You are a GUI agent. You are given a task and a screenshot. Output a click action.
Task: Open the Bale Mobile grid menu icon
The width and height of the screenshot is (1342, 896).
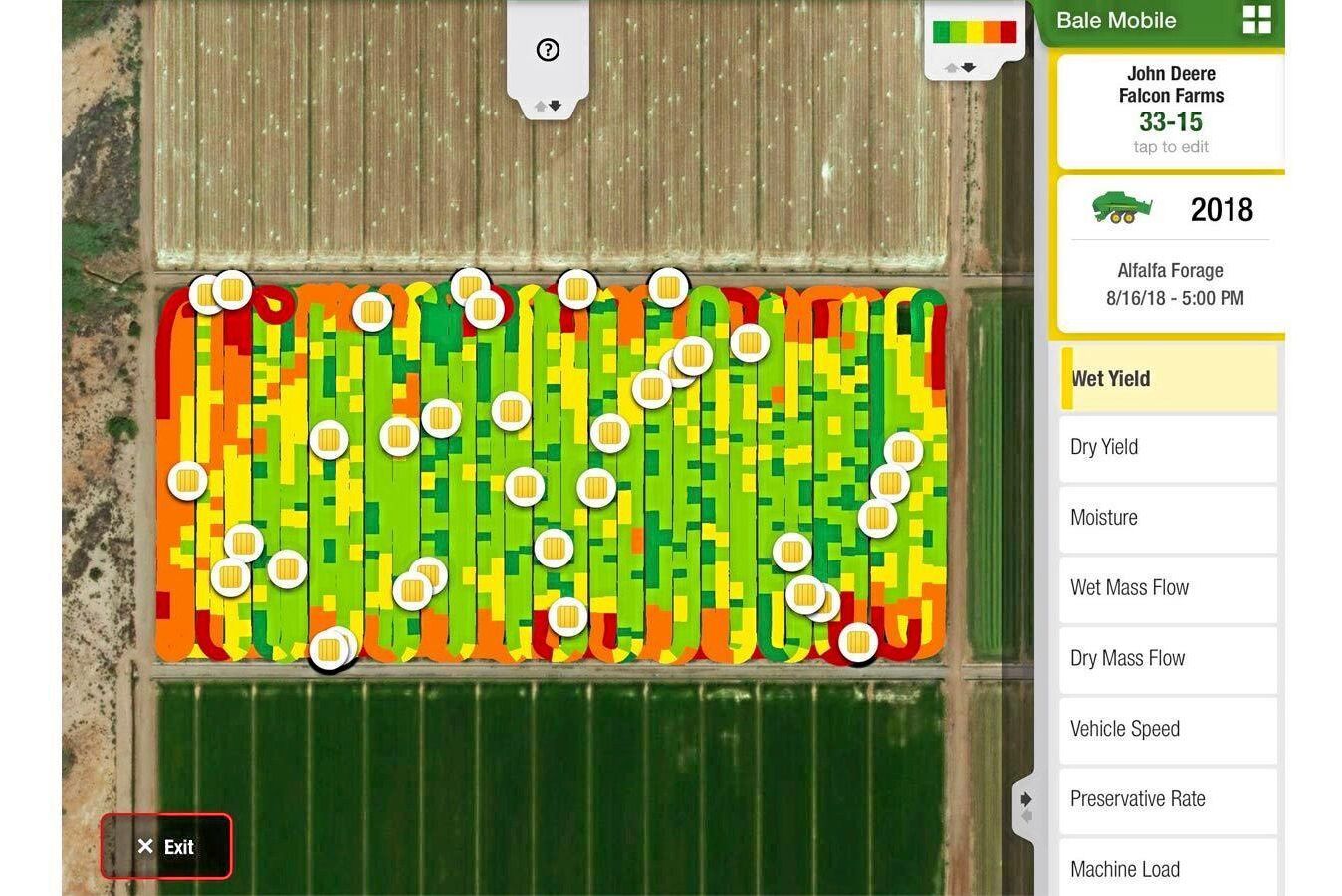[1257, 20]
